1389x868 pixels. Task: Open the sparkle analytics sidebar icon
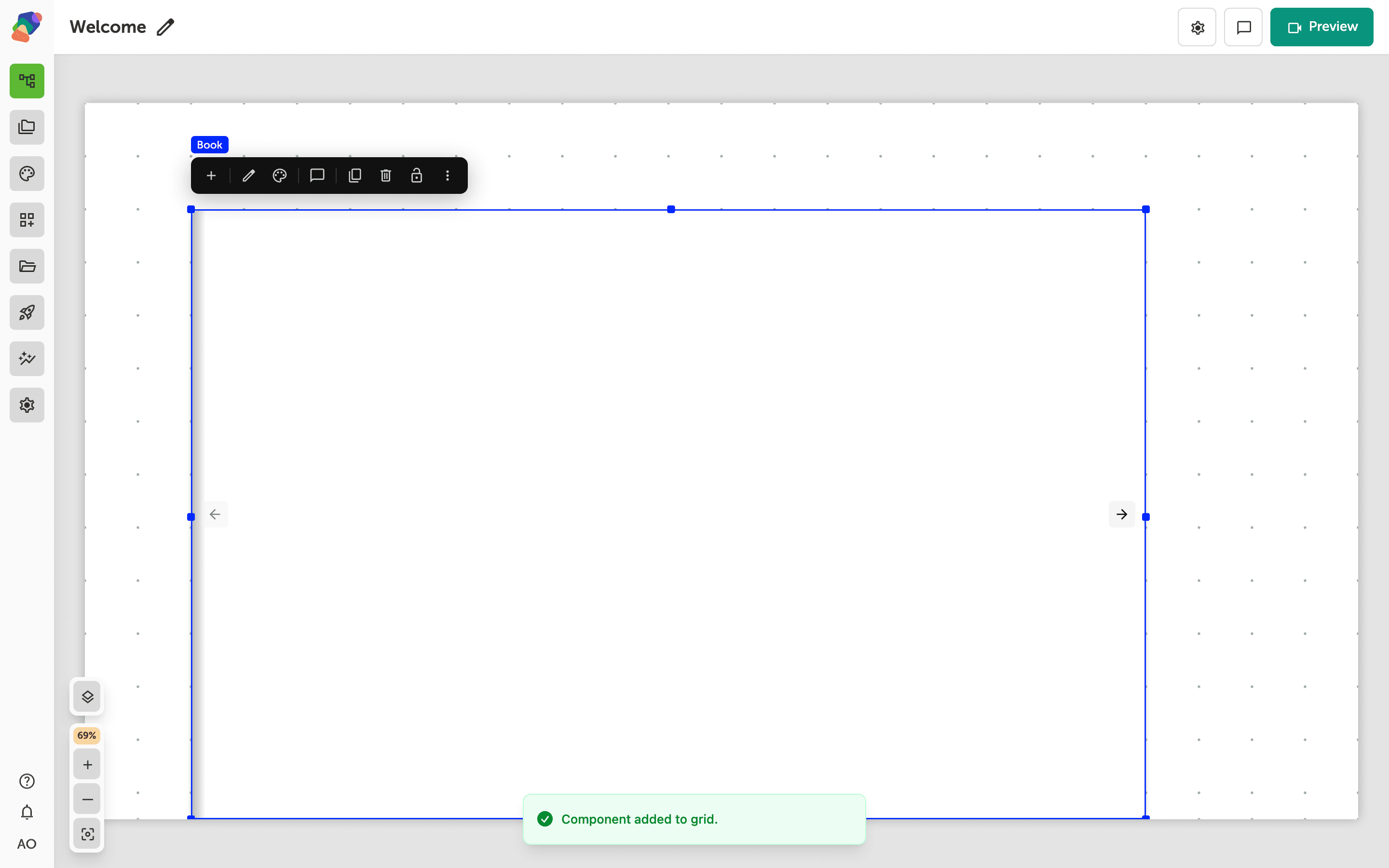(27, 359)
